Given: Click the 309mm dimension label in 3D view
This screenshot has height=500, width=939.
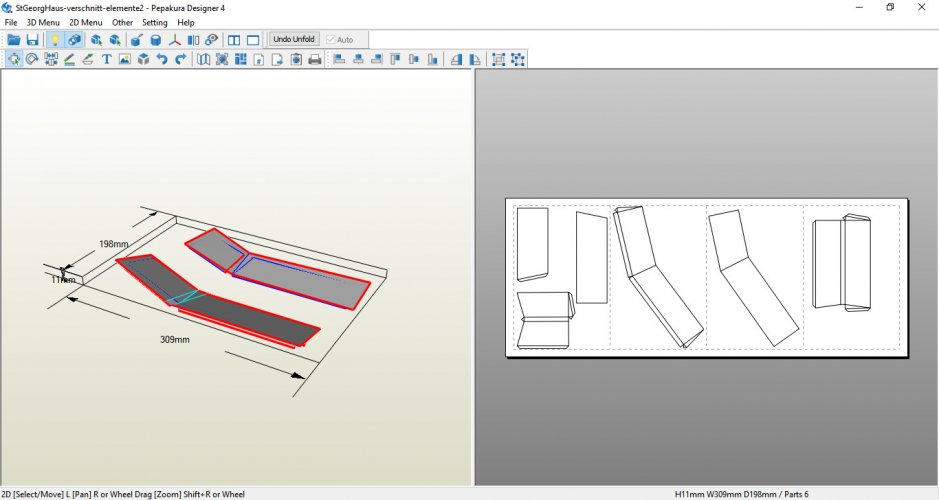Looking at the screenshot, I should [x=175, y=339].
